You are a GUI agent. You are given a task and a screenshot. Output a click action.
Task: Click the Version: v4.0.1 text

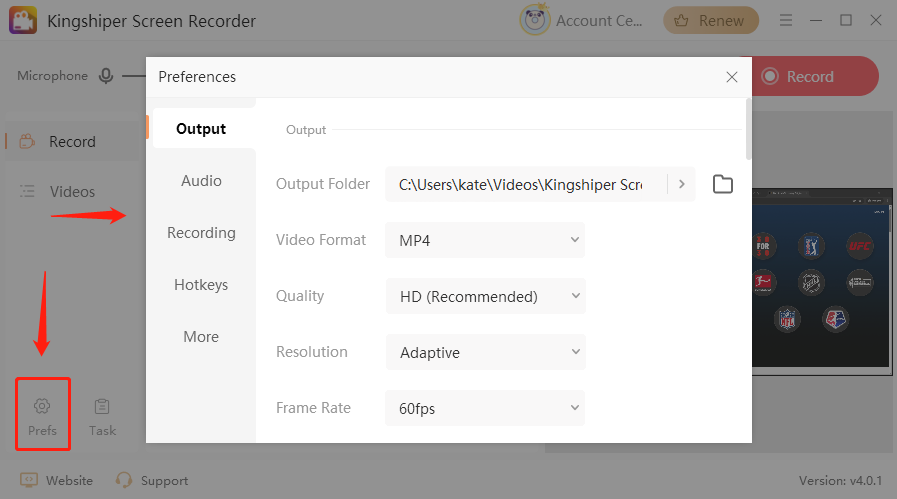[x=840, y=481]
